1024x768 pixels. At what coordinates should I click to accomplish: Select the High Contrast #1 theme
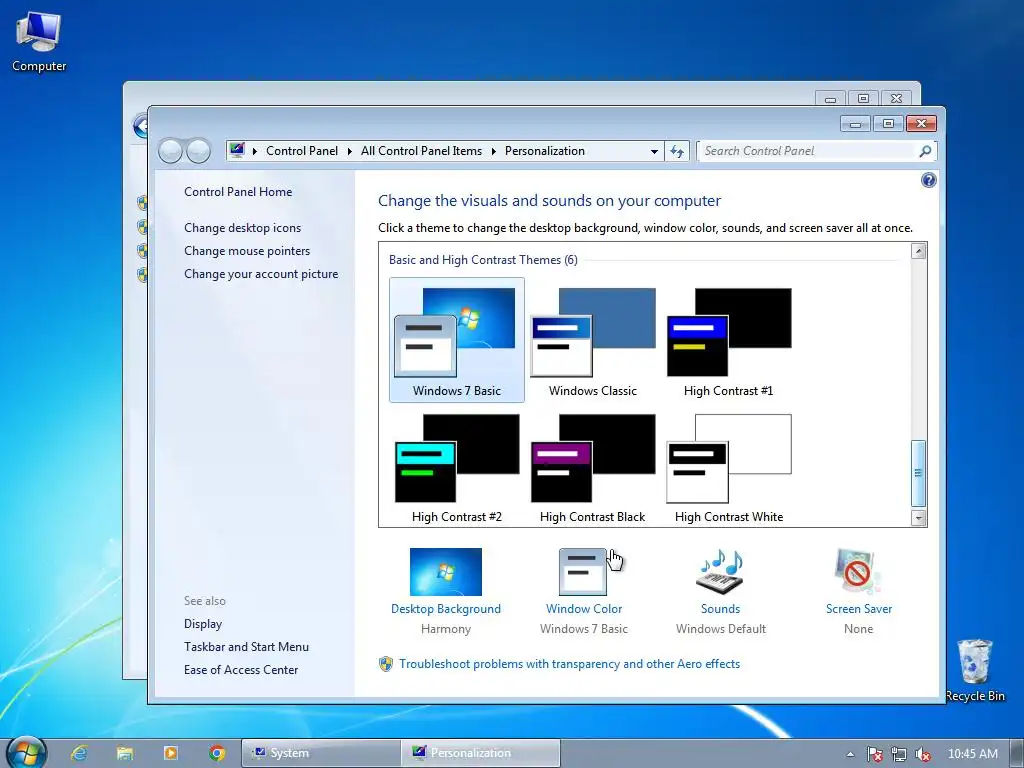click(x=728, y=340)
